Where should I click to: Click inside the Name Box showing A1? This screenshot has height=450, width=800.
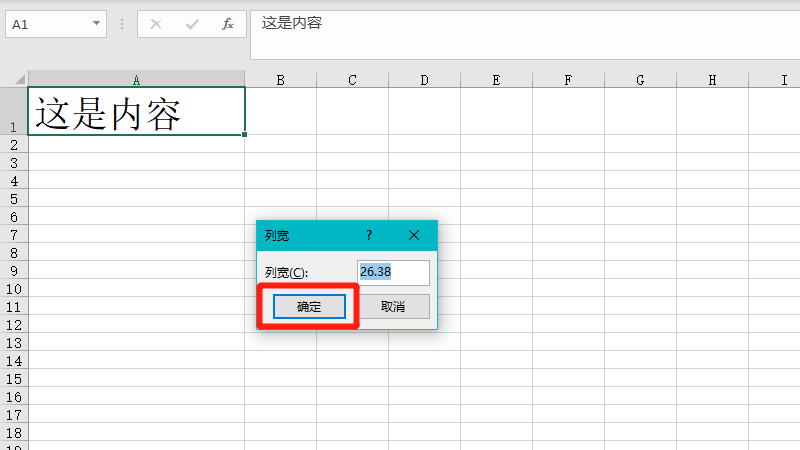[45, 24]
